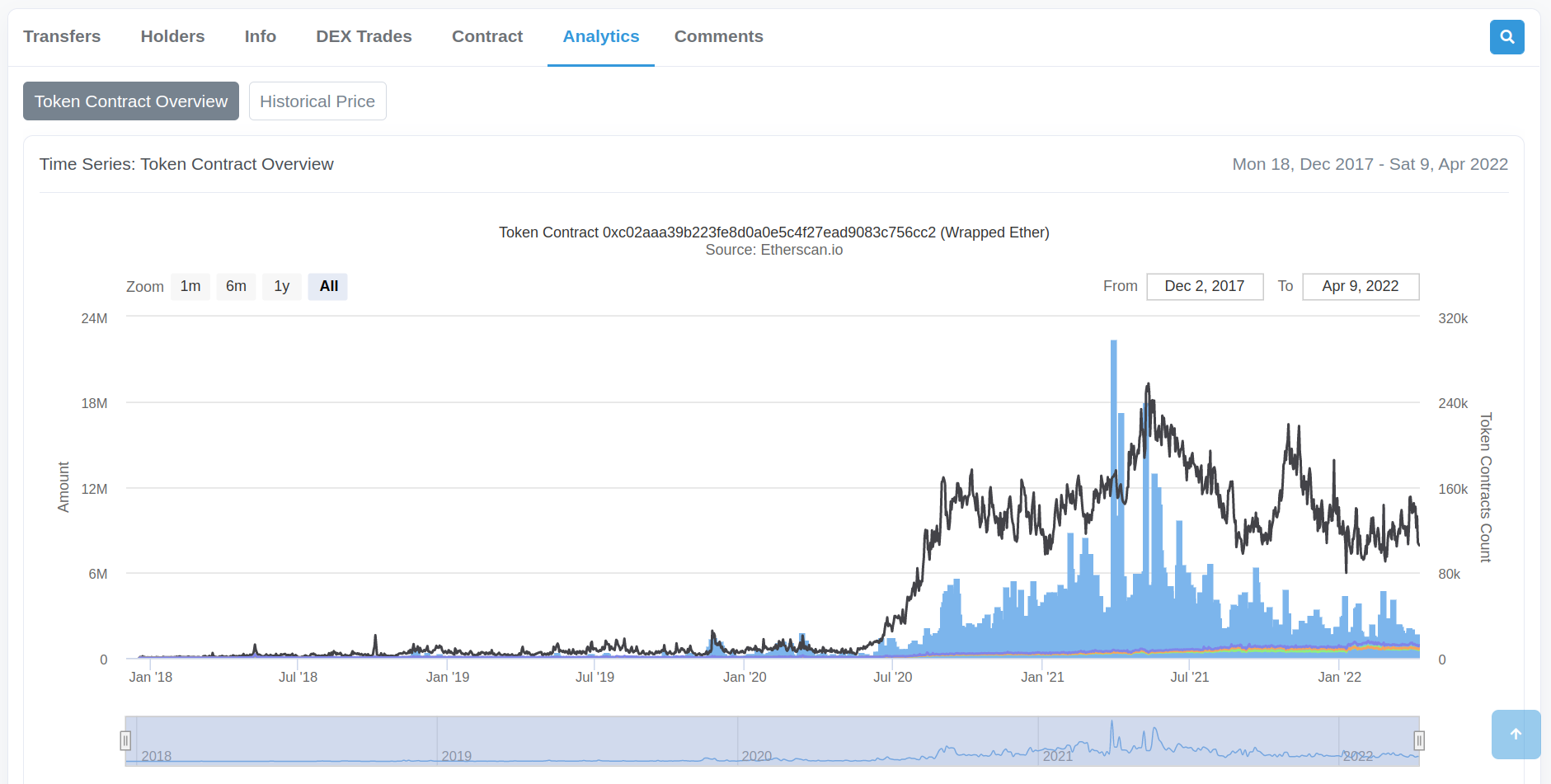1551x784 pixels.
Task: Open the Transfers tab
Action: pos(62,36)
